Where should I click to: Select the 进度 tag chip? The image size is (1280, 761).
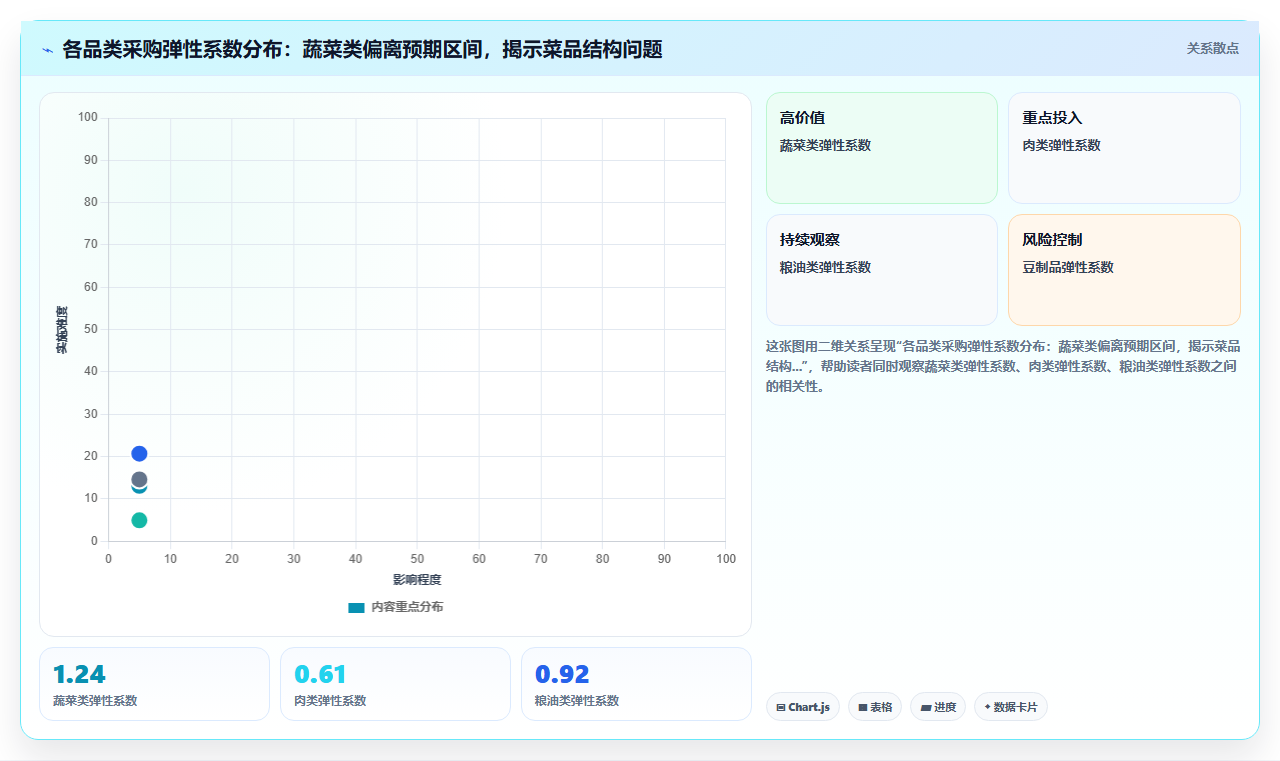[938, 707]
